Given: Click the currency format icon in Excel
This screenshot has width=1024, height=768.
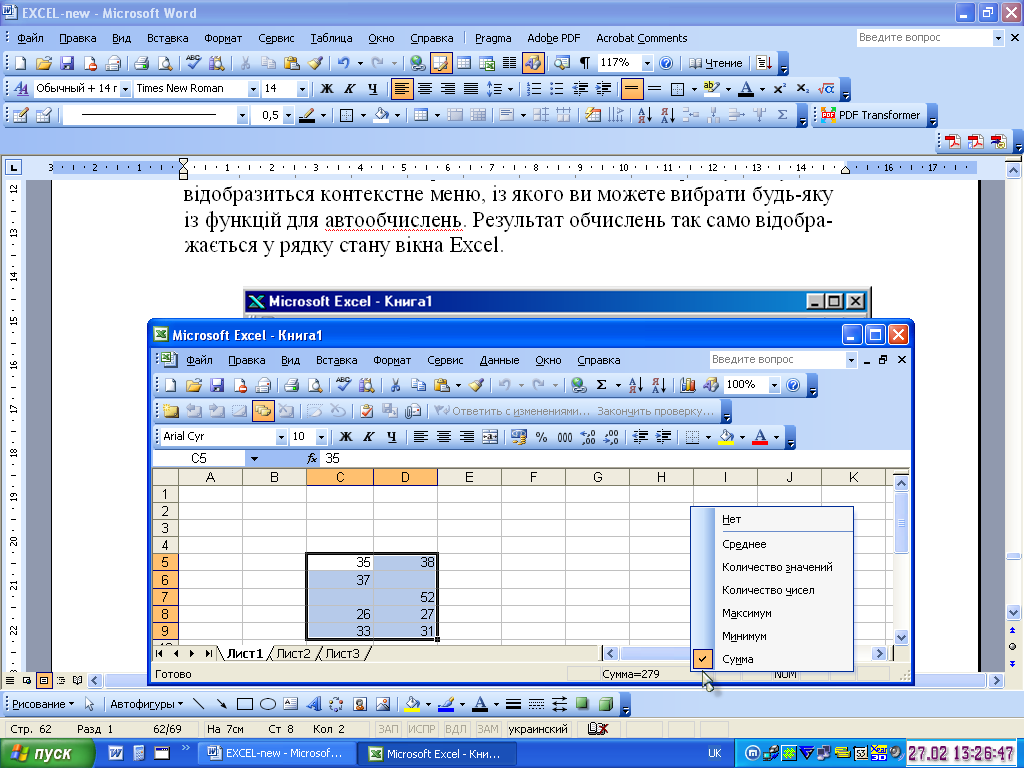Looking at the screenshot, I should point(519,438).
